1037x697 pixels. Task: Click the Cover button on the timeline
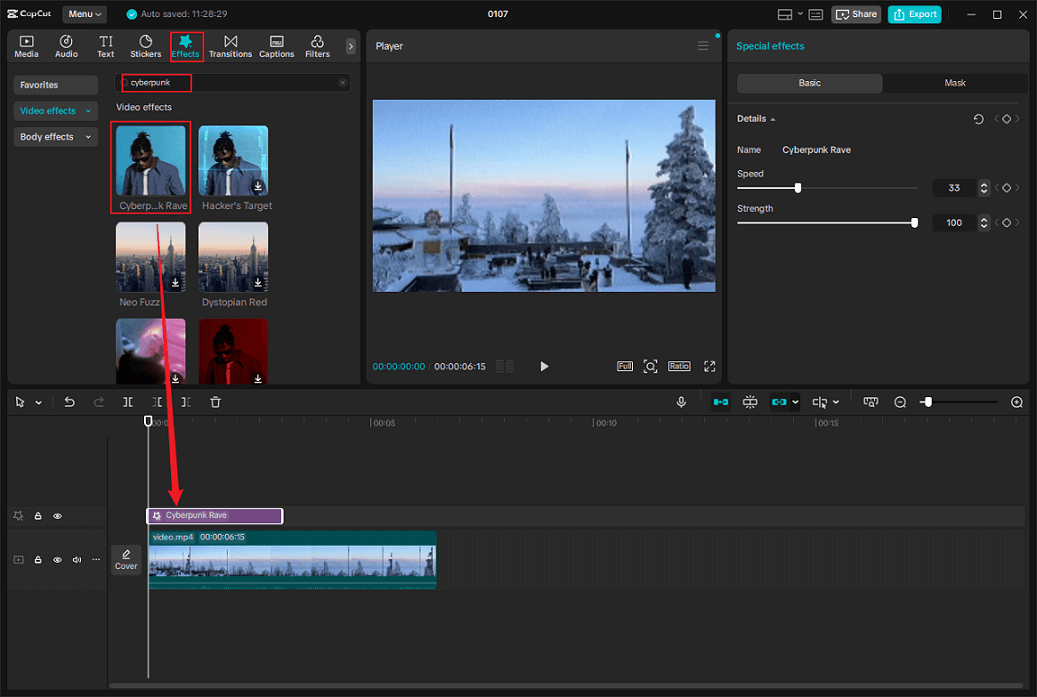[126, 560]
